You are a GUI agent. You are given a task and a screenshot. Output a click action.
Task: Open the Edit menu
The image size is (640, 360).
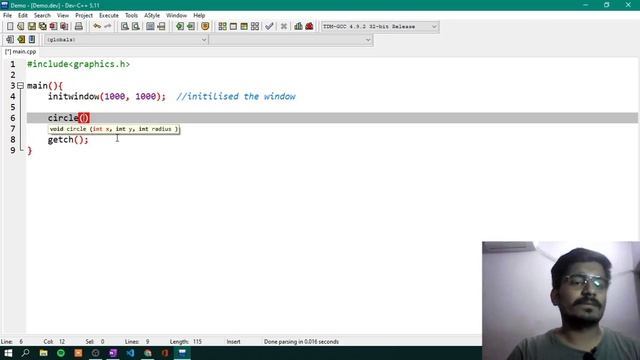22,15
